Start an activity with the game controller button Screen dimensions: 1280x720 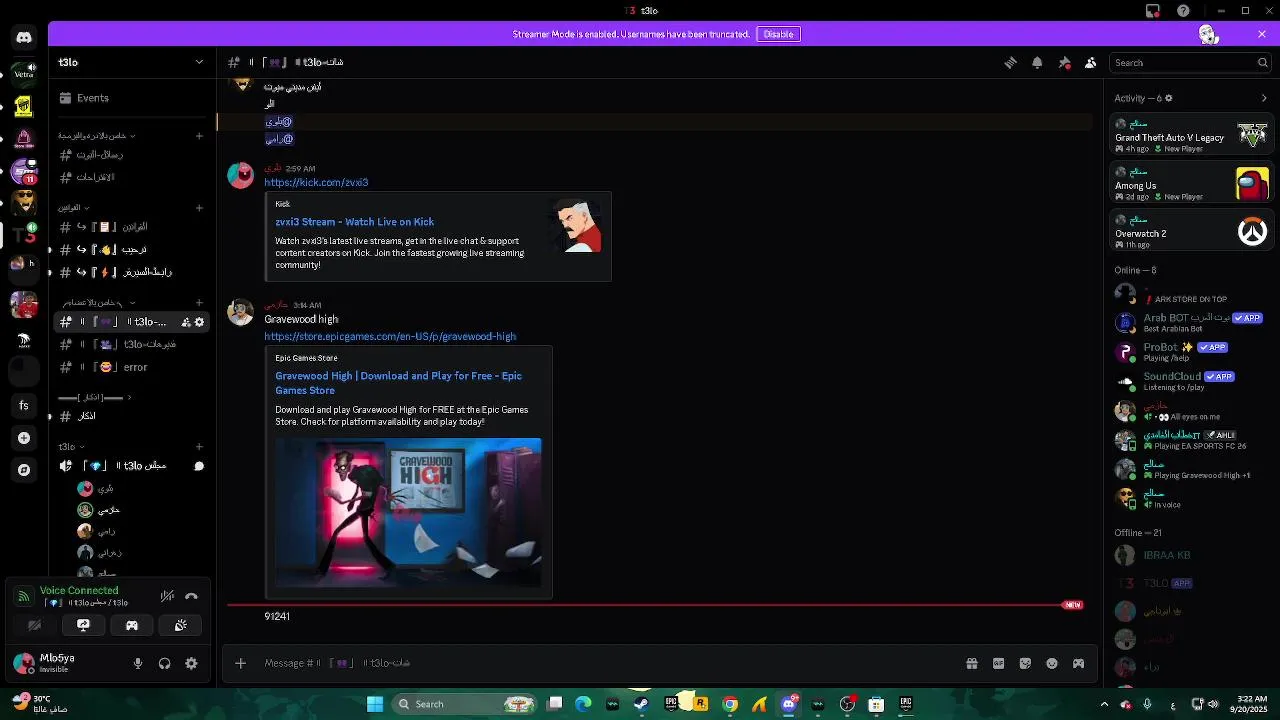tap(131, 625)
